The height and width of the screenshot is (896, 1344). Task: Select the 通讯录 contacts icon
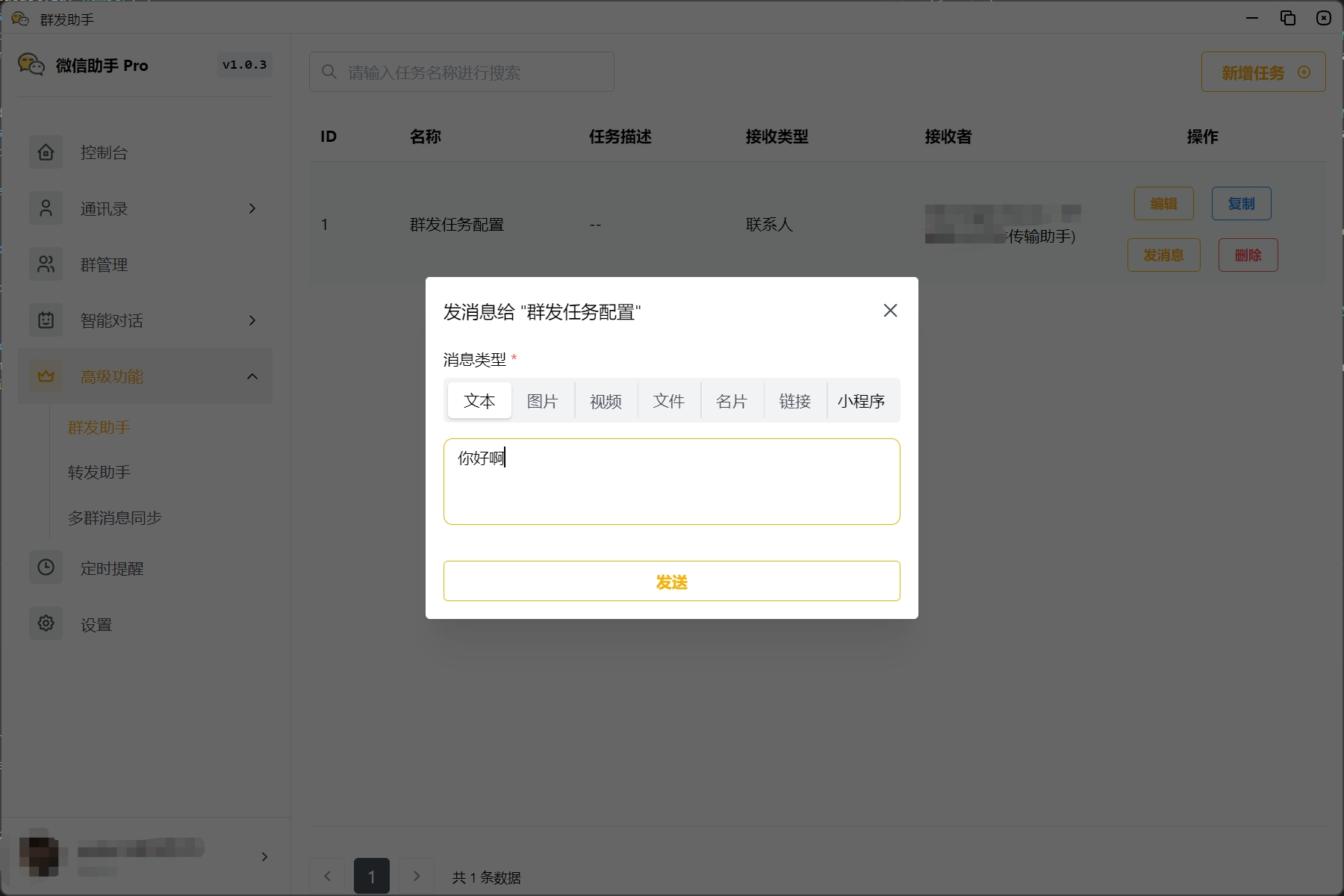(46, 208)
